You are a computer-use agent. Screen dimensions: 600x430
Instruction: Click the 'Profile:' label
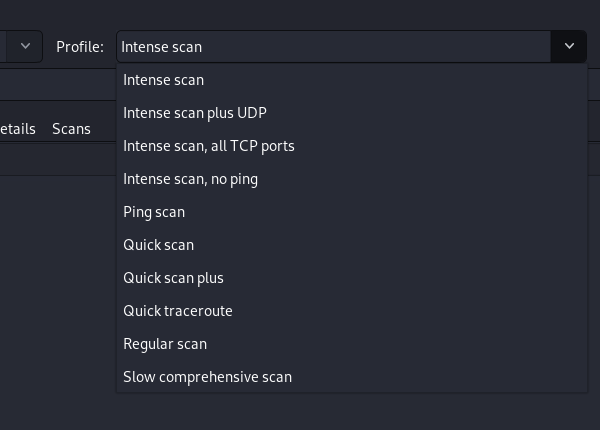coord(80,46)
